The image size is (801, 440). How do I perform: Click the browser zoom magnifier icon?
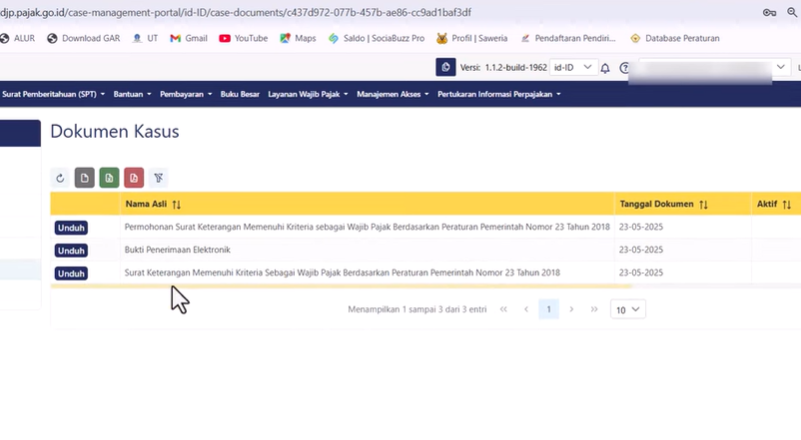tap(792, 12)
